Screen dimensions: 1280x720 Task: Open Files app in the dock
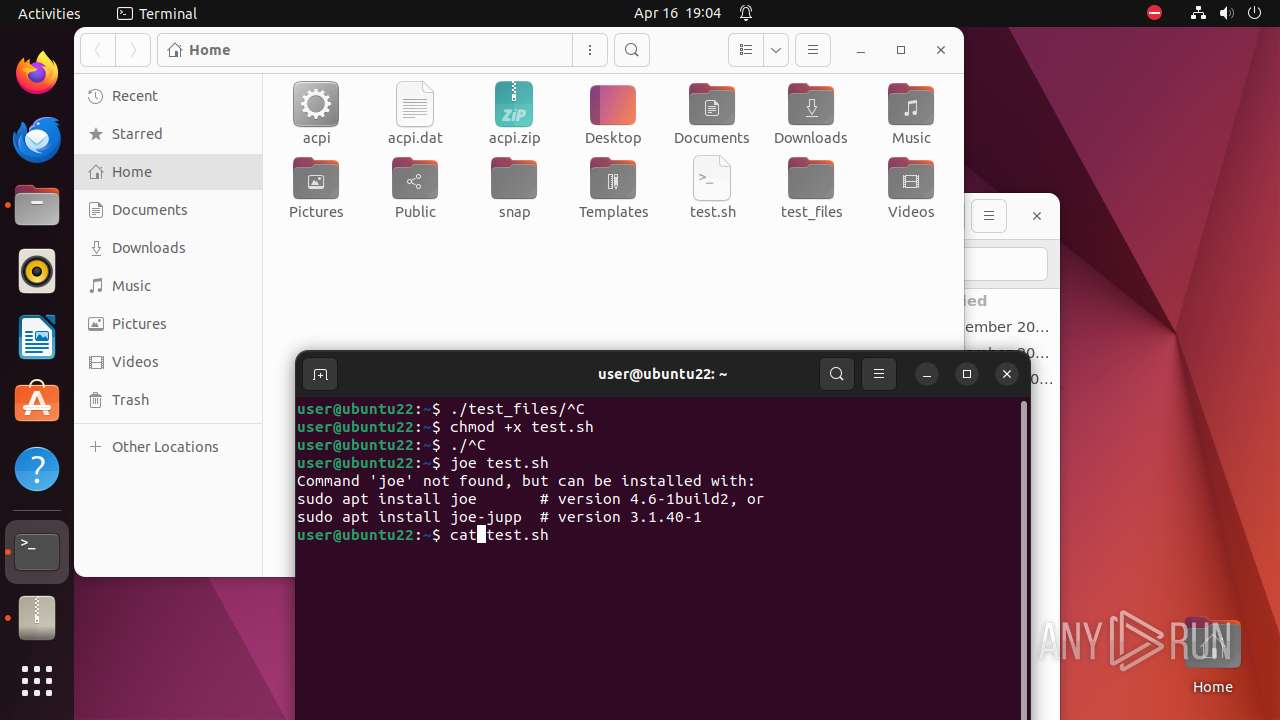tap(37, 206)
